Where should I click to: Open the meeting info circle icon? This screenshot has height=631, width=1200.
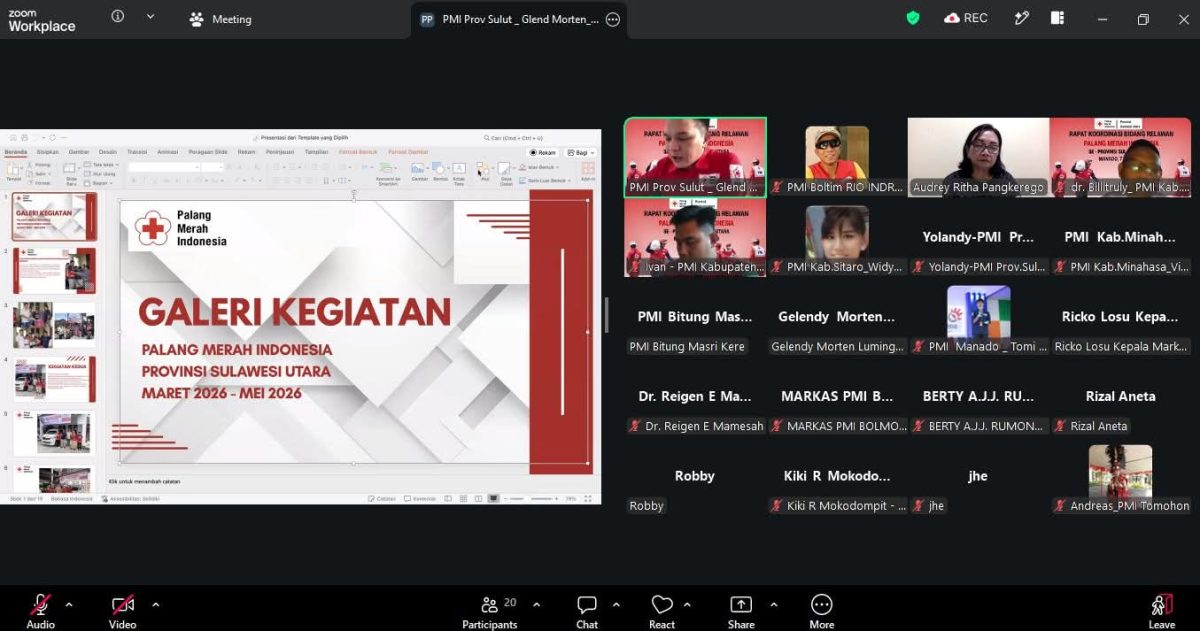[118, 17]
